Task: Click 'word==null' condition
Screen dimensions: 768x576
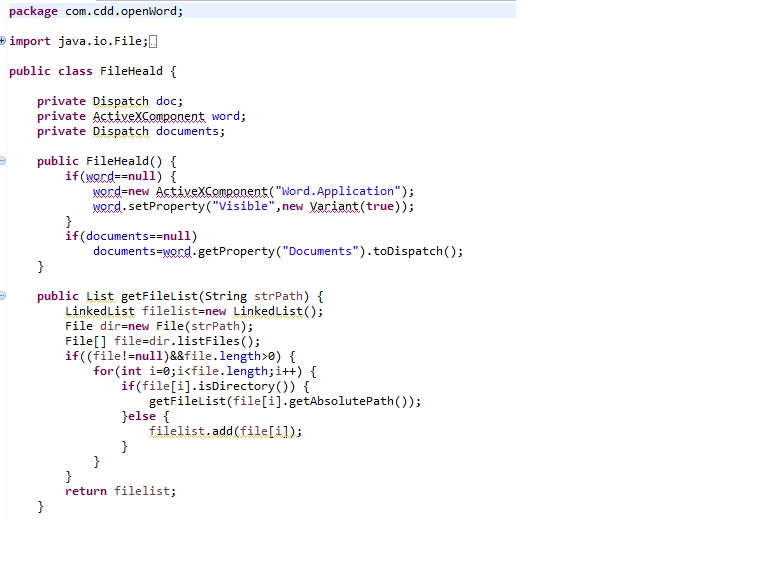Action: tap(120, 176)
